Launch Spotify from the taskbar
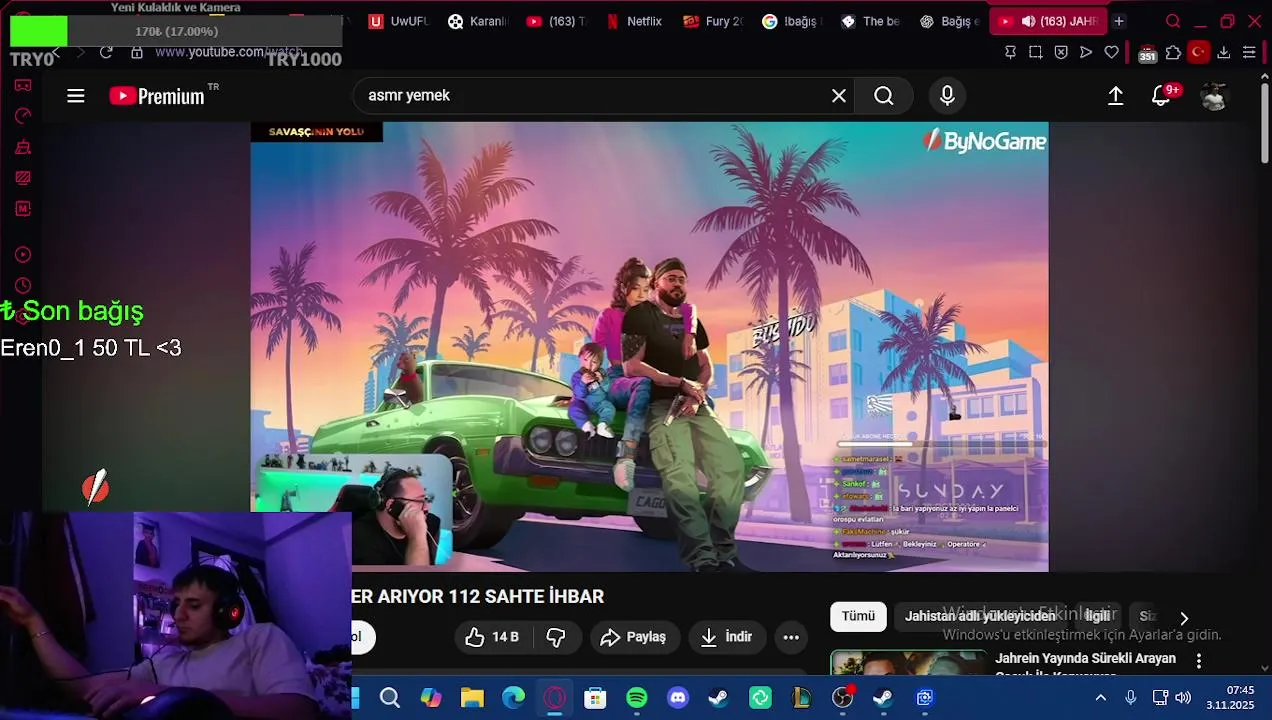1272x720 pixels. pos(637,698)
